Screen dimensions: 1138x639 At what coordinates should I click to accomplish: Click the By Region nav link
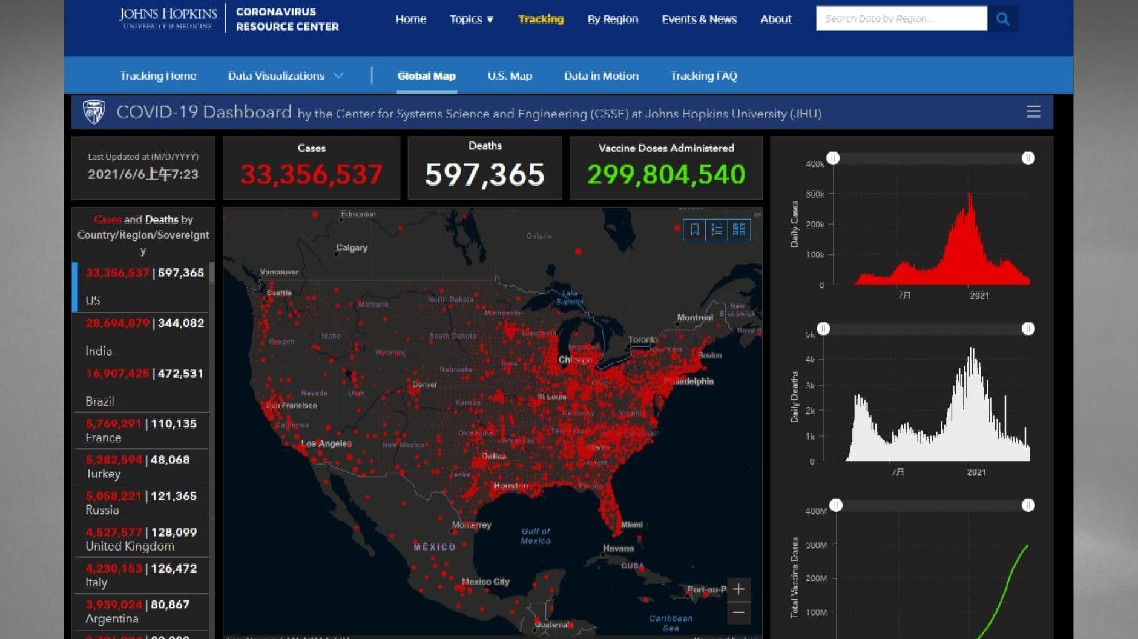click(x=612, y=19)
